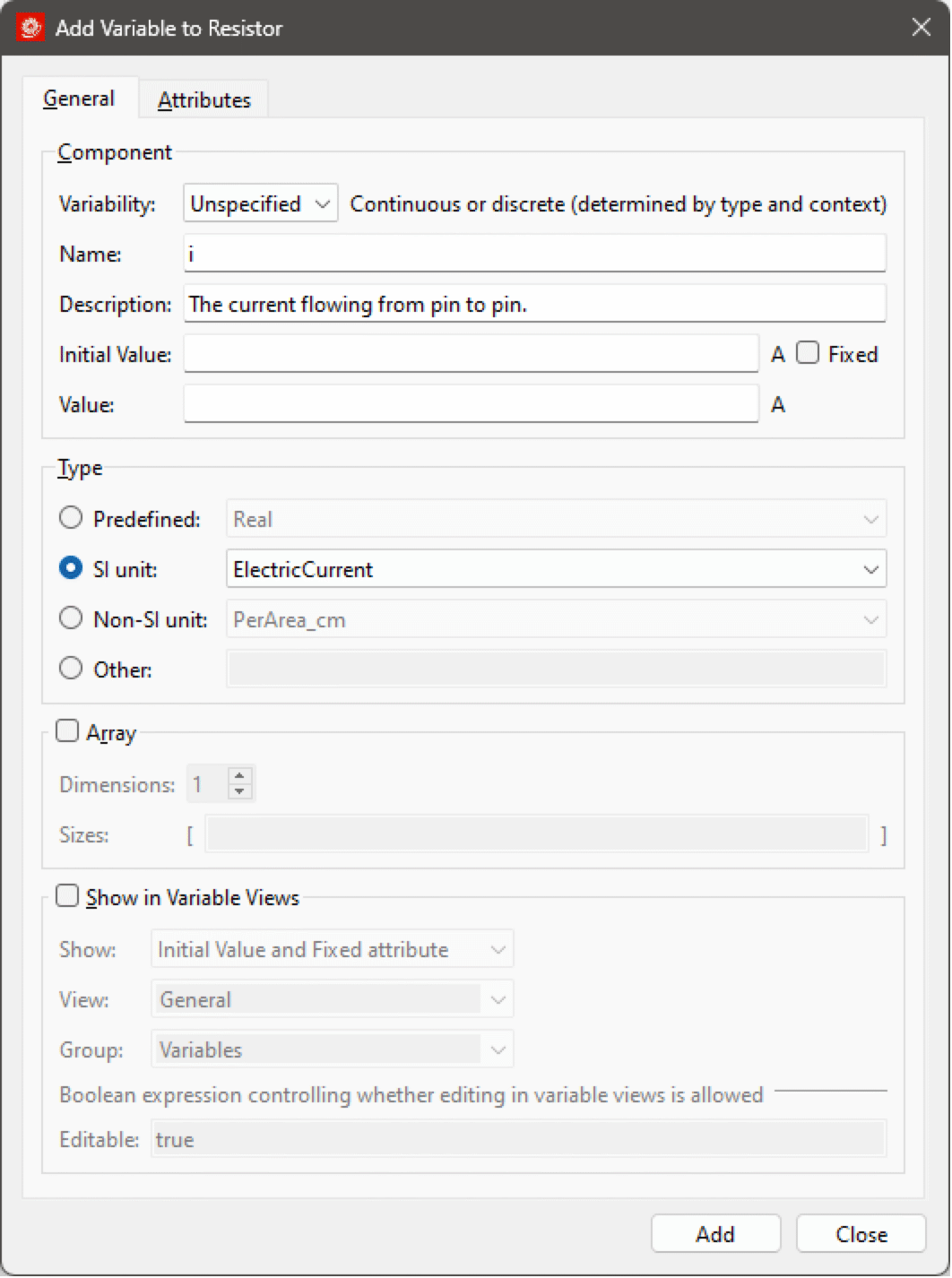The image size is (952, 1278).
Task: Click the Name input field
Action: 534,255
